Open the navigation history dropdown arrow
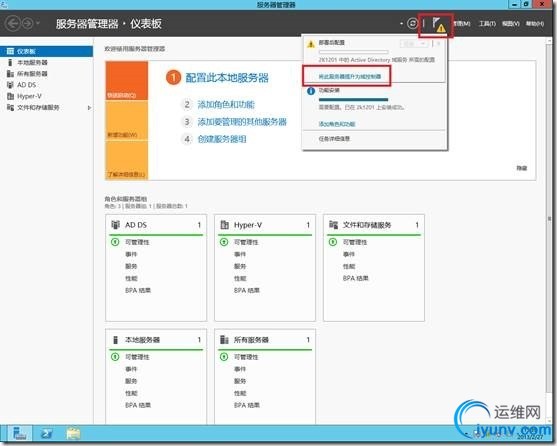 click(38, 23)
